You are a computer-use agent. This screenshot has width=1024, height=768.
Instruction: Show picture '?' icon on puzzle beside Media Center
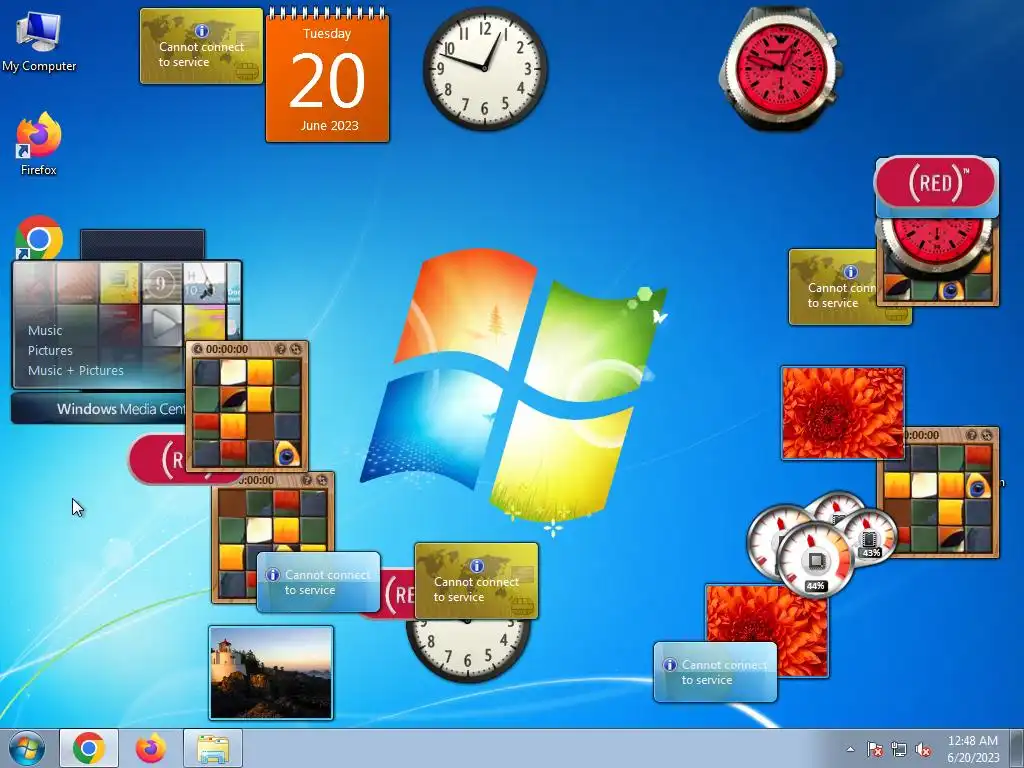[281, 349]
